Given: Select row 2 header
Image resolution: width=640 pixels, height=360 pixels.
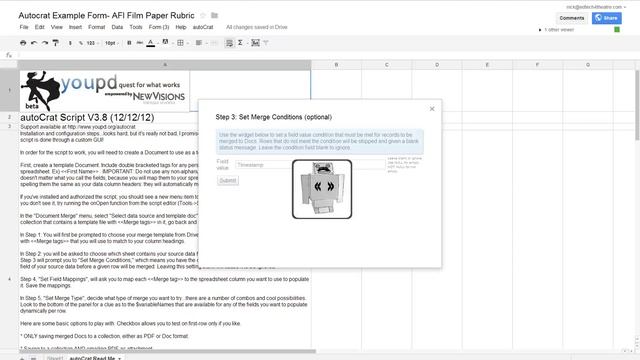Looking at the screenshot, I should tap(9, 117).
